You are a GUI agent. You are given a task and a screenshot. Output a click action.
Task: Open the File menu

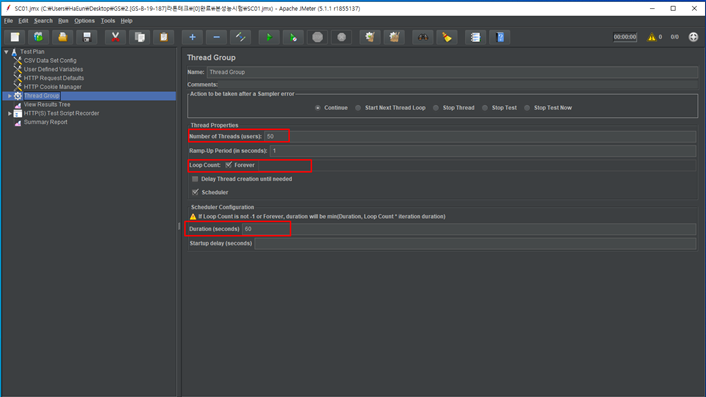point(8,21)
